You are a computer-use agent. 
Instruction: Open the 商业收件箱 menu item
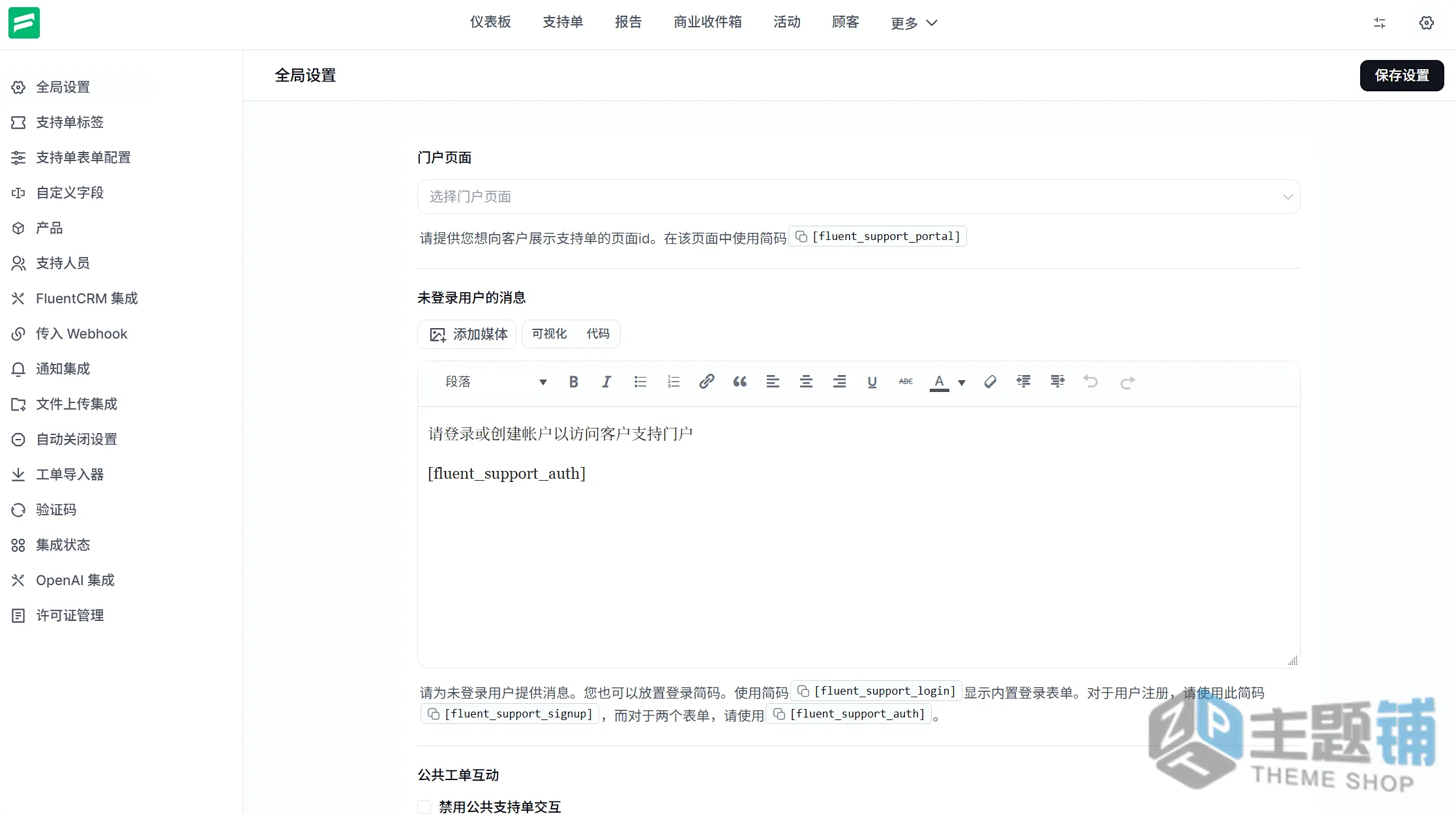[x=707, y=22]
